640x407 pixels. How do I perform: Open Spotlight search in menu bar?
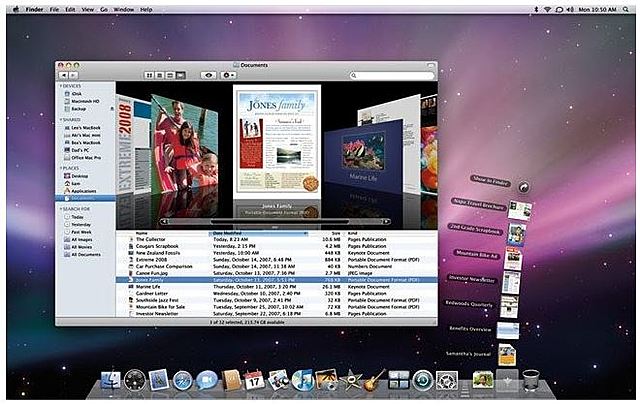[x=626, y=9]
